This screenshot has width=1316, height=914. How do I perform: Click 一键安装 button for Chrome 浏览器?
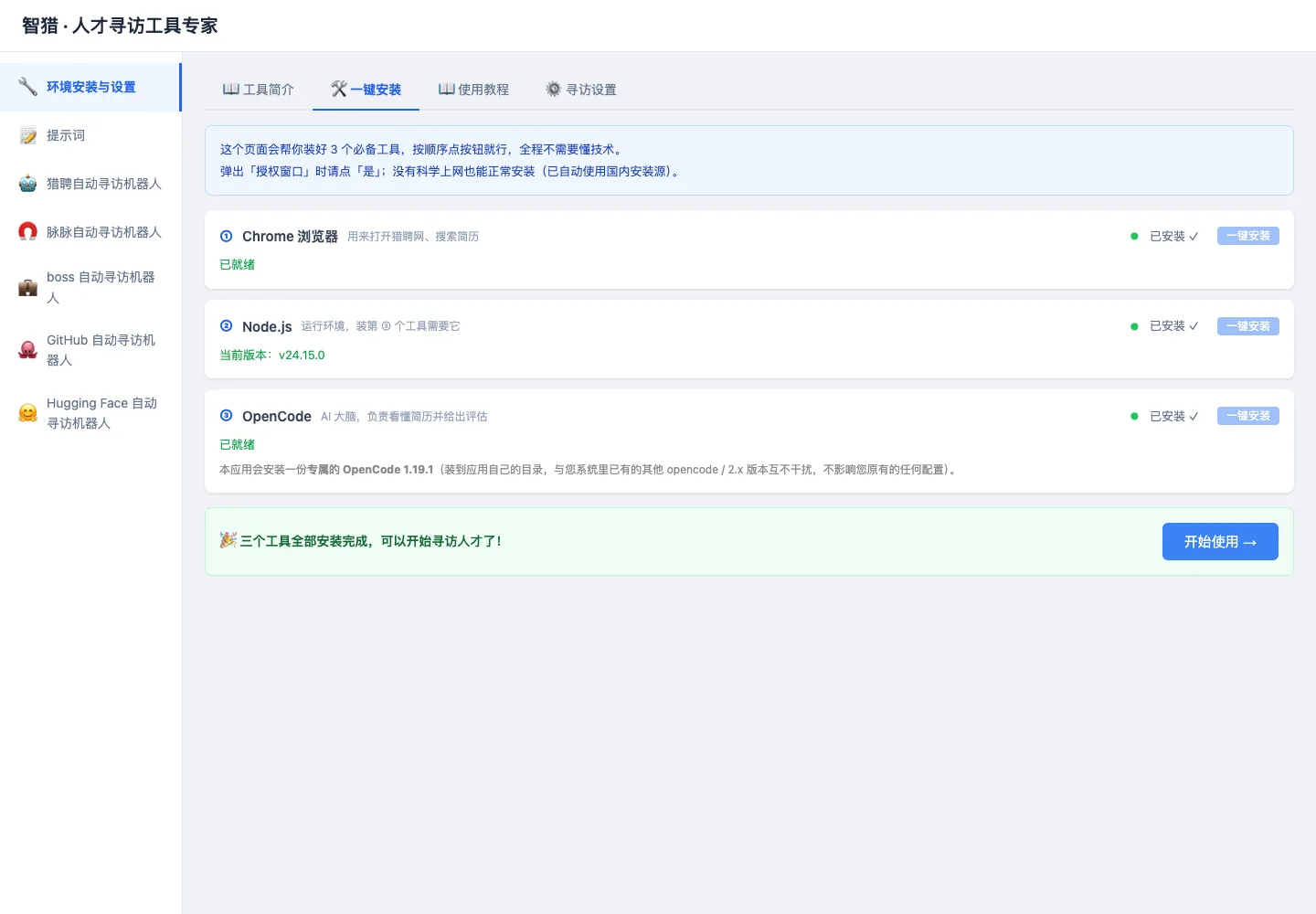point(1248,236)
